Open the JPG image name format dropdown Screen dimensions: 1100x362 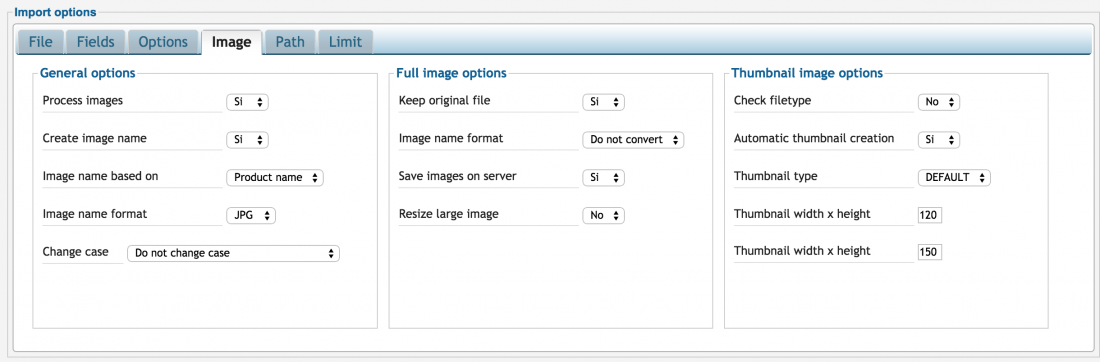point(250,216)
